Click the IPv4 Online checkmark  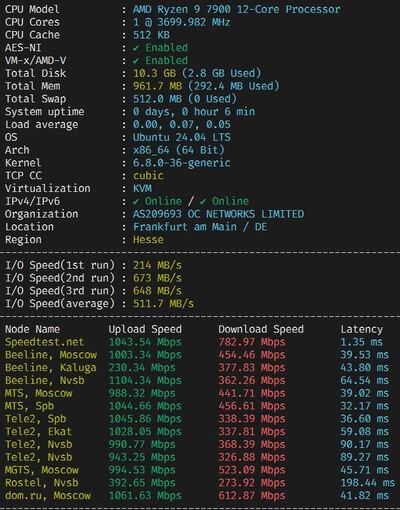pyautogui.click(x=136, y=201)
